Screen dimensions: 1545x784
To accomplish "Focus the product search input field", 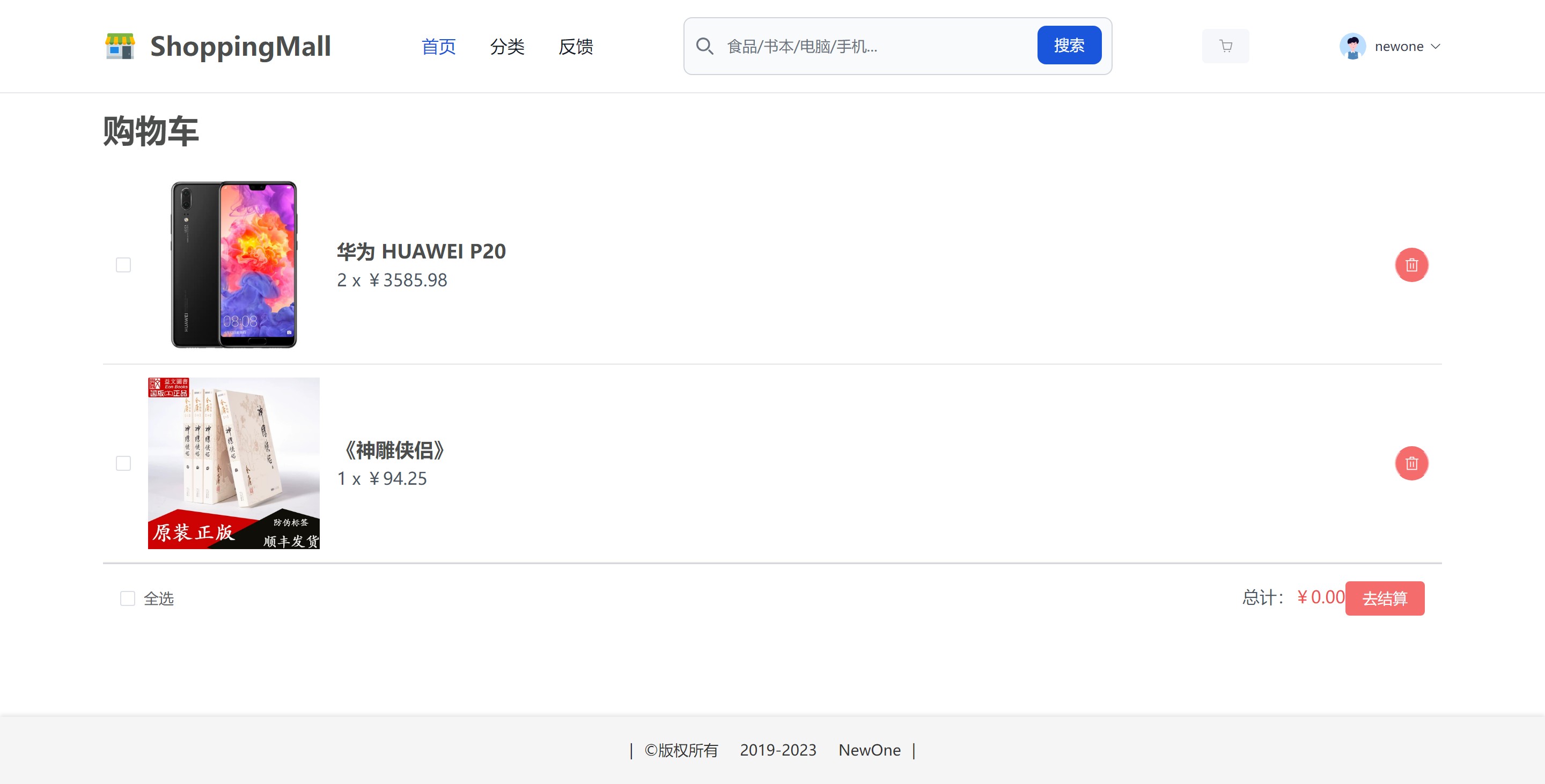I will (x=876, y=46).
